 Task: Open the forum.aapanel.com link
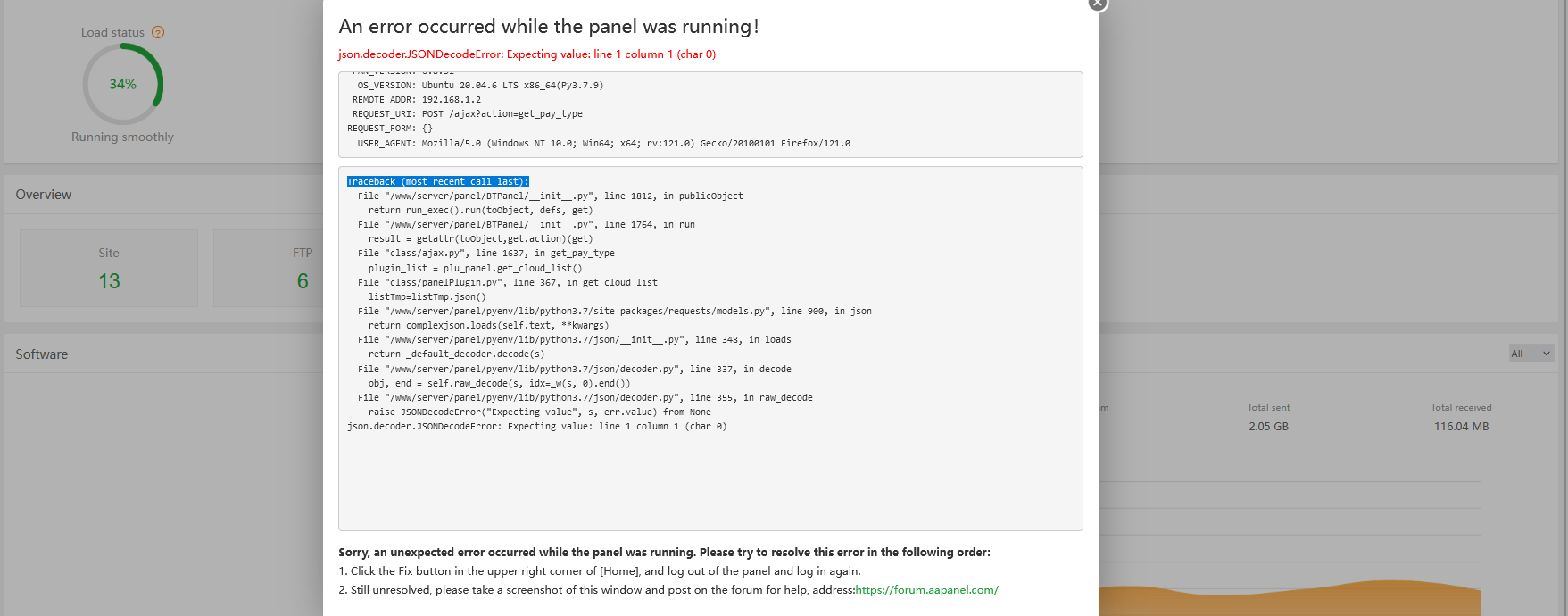926,590
